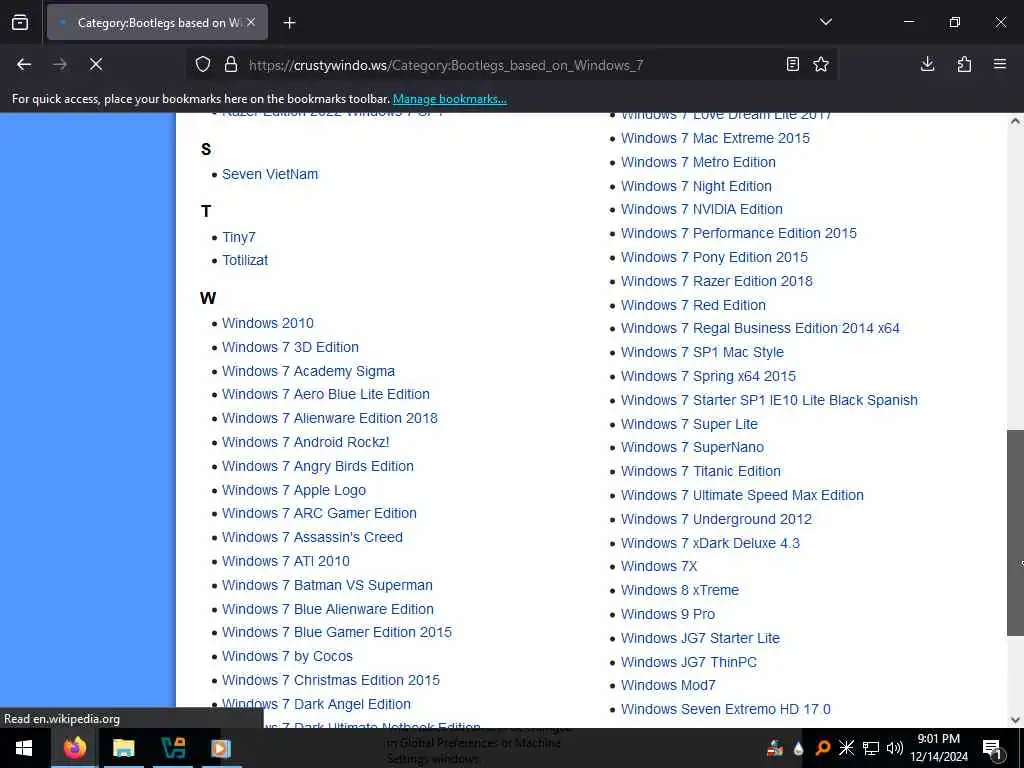Open Windows 7 3D Edition link
Image resolution: width=1024 pixels, height=768 pixels.
coord(290,347)
